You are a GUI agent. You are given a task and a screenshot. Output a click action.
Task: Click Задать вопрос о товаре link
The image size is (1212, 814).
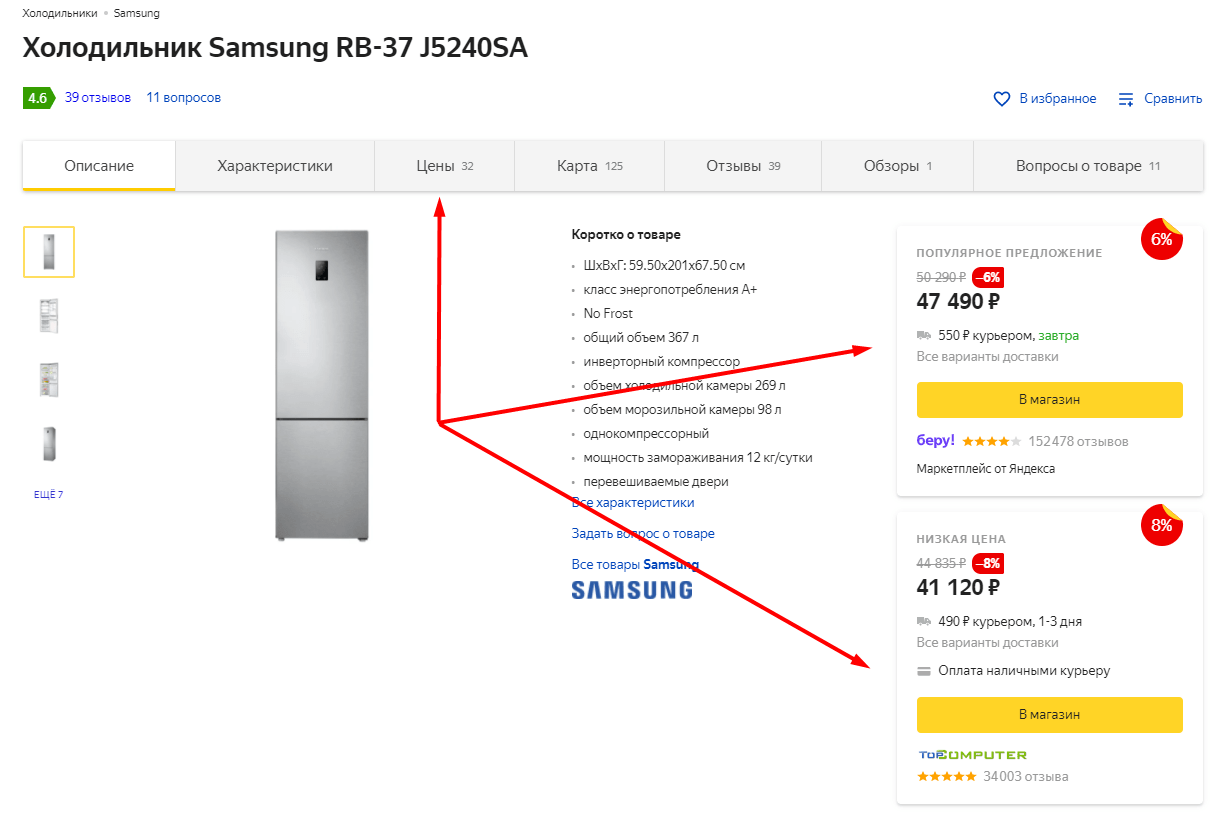(x=643, y=534)
